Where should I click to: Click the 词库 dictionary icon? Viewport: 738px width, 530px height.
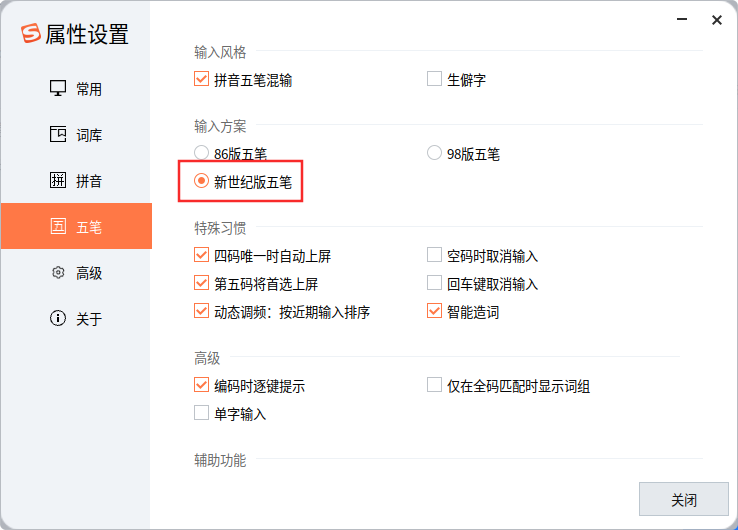click(58, 135)
